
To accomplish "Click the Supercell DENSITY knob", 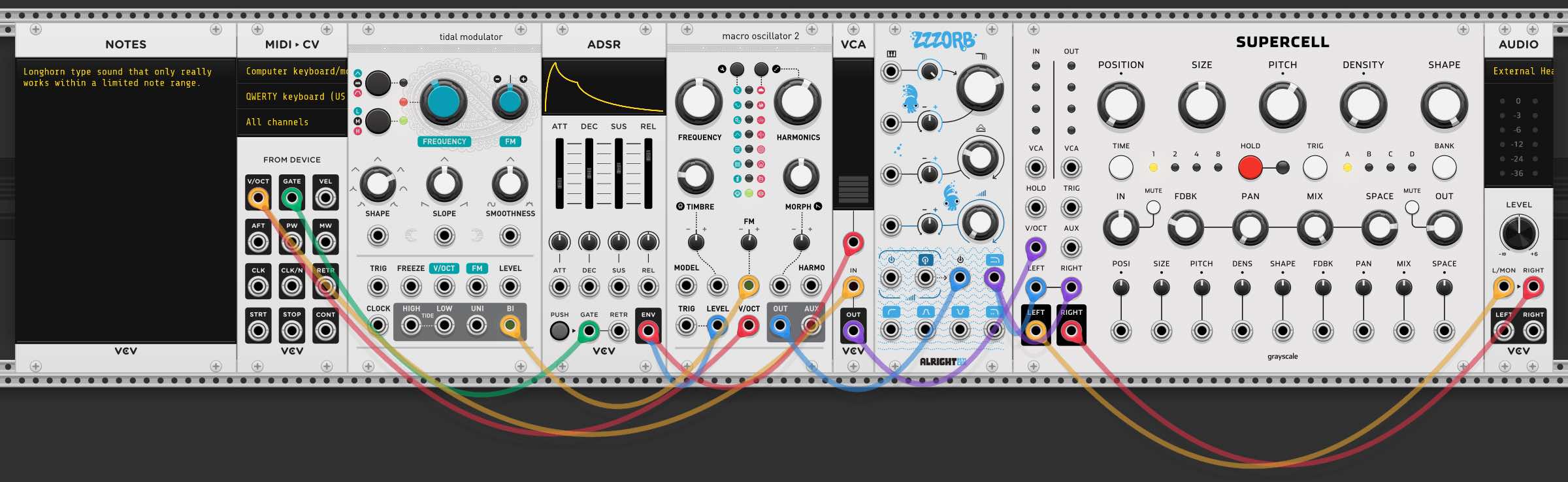I will pos(1364,104).
